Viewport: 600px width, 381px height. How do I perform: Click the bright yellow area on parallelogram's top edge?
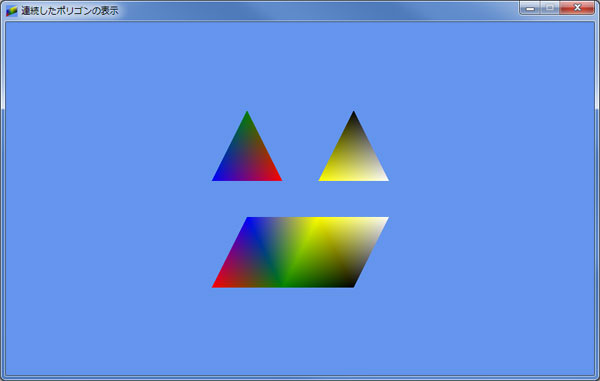(x=318, y=221)
